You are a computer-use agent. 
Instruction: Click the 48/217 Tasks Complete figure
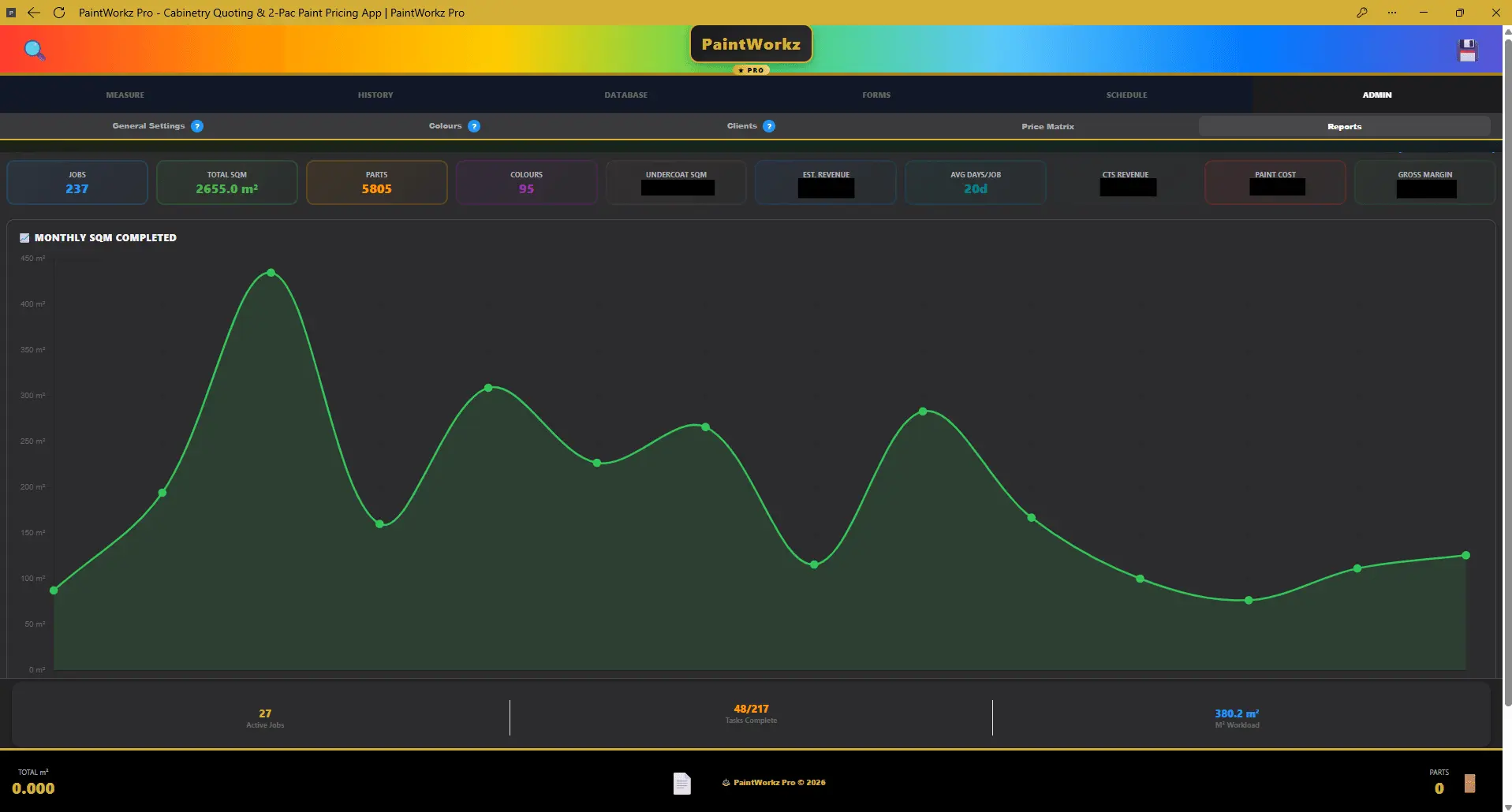click(x=751, y=709)
